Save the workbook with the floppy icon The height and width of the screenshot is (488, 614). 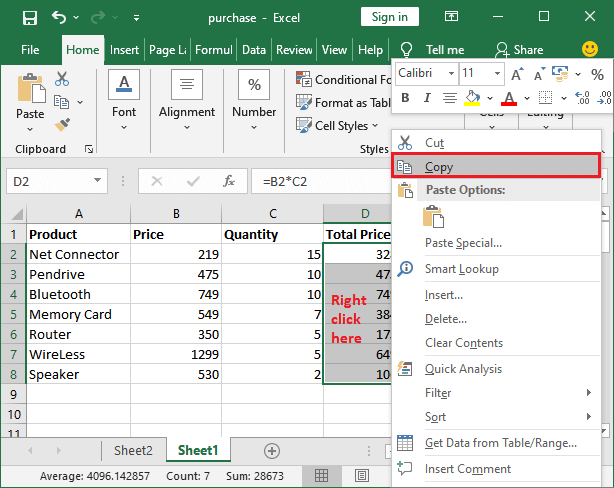click(30, 18)
